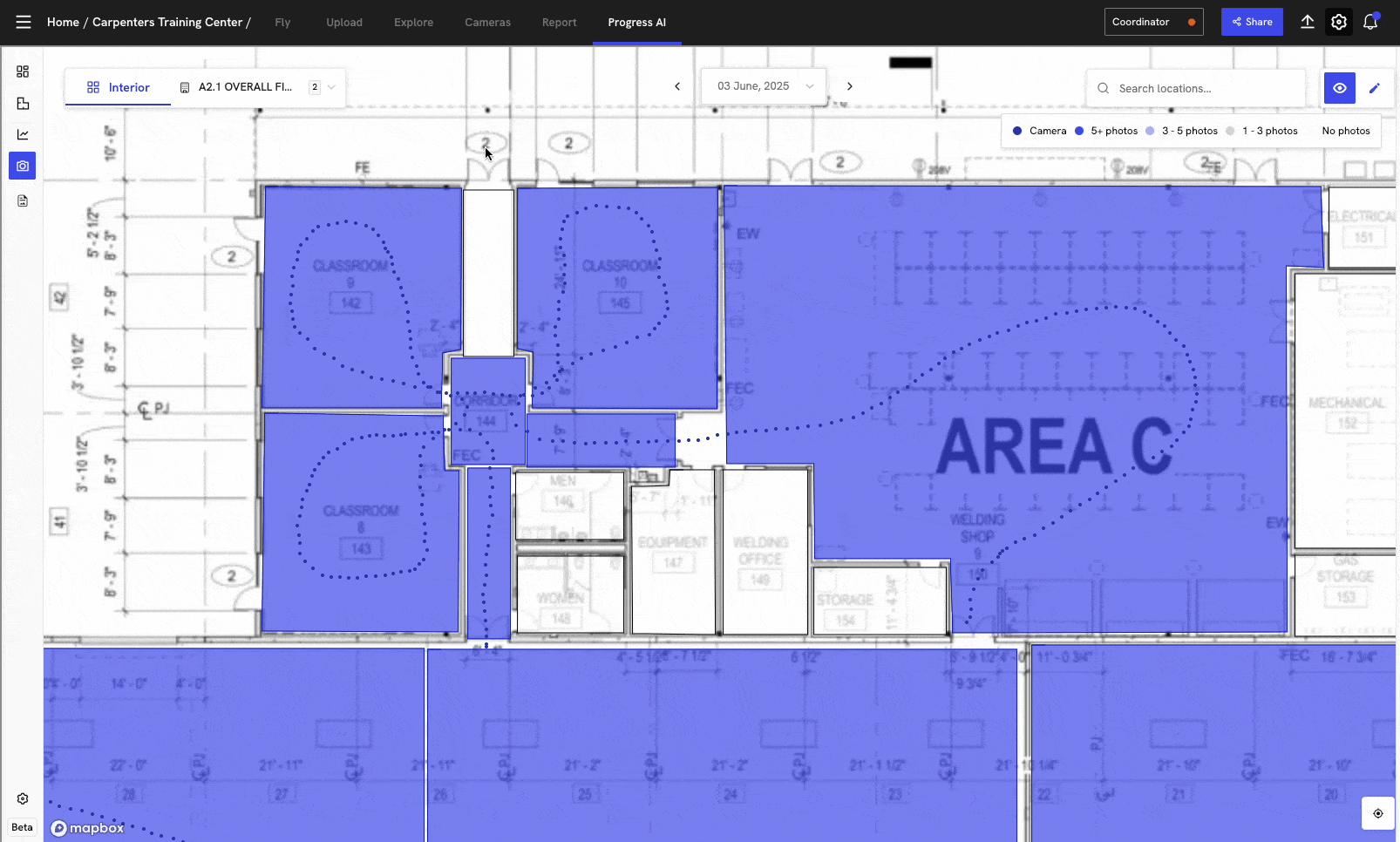Open the Coordinator role dropdown
This screenshot has width=1400, height=842.
click(x=1152, y=22)
